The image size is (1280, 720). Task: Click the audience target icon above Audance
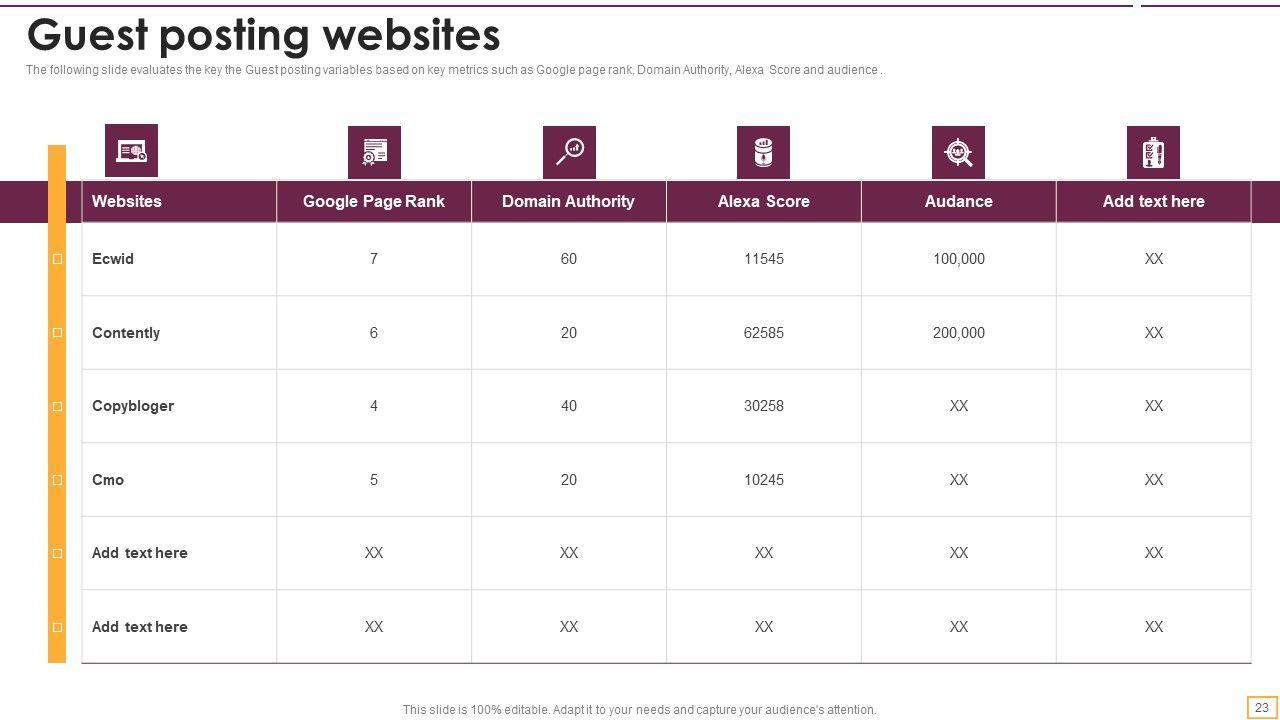click(x=958, y=152)
